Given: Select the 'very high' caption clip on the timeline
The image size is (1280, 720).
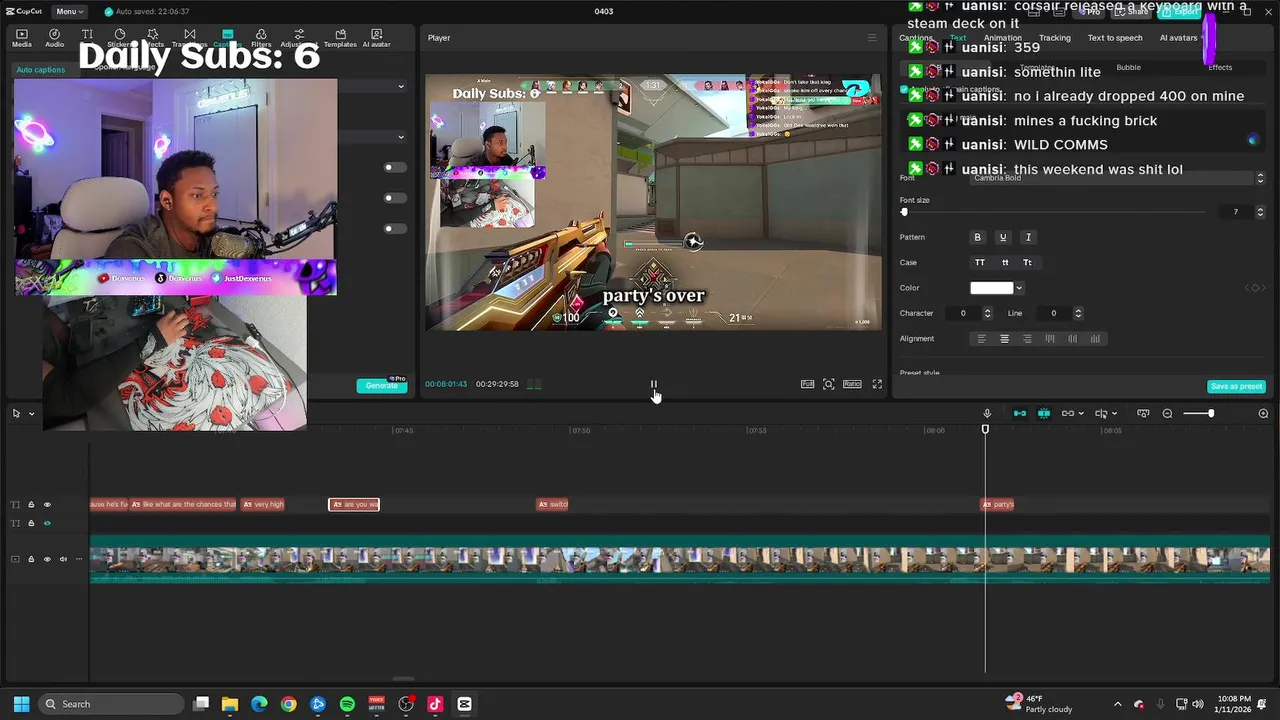Looking at the screenshot, I should tap(263, 504).
